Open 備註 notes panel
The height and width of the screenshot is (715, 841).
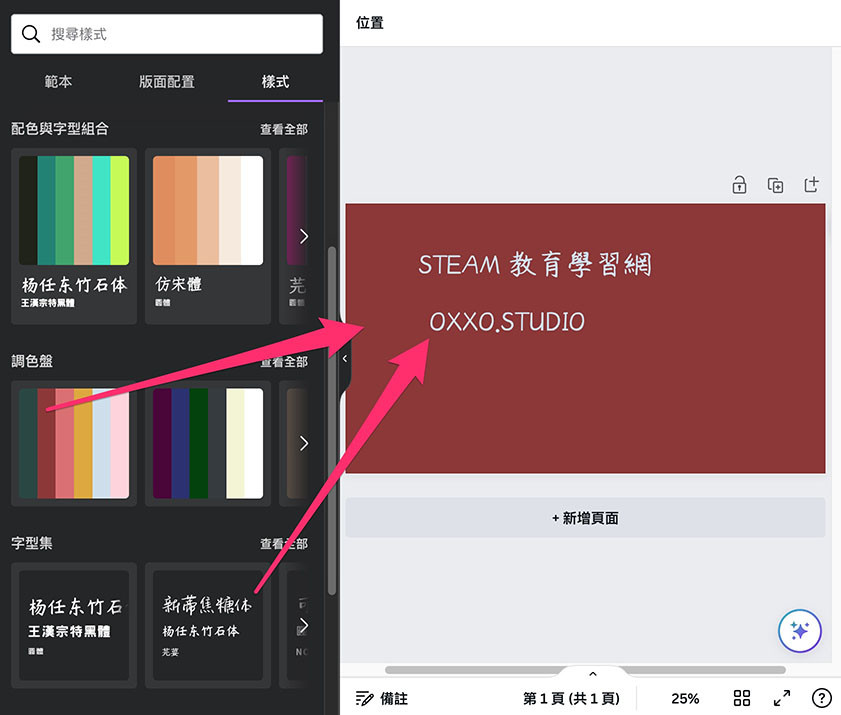pyautogui.click(x=382, y=698)
